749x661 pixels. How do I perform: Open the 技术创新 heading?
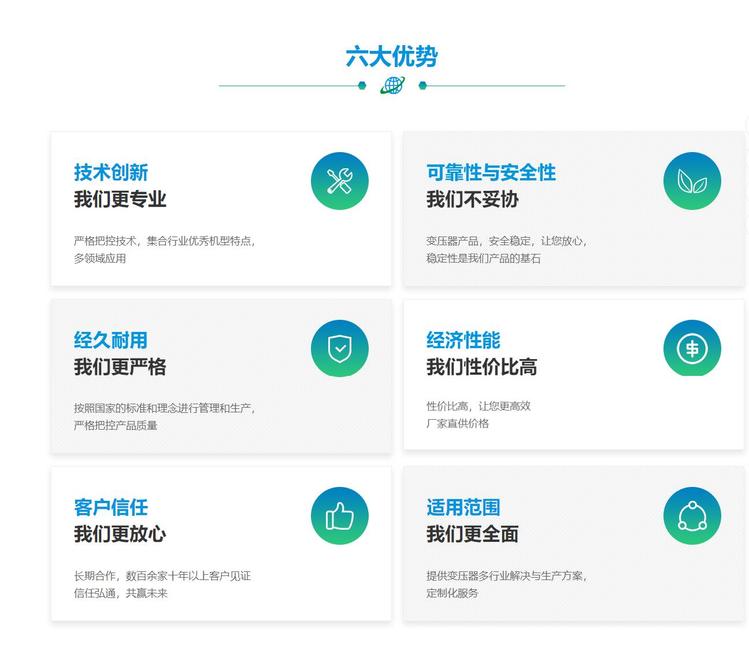point(111,172)
